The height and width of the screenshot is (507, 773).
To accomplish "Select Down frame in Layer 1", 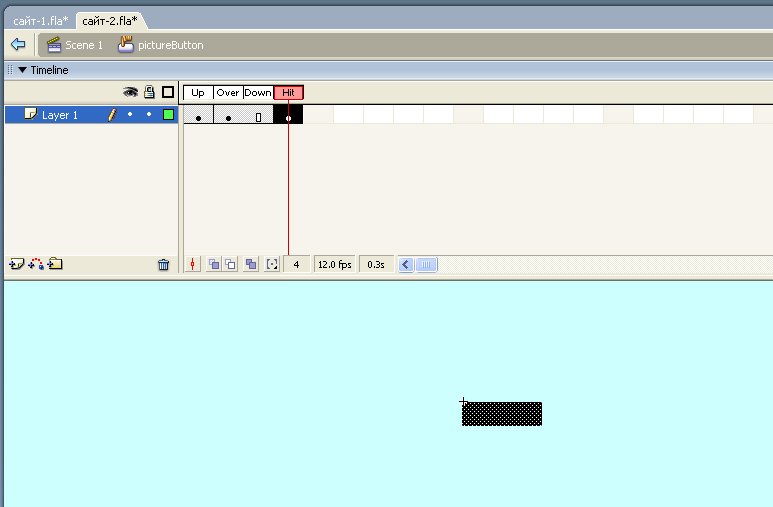I will tap(258, 114).
